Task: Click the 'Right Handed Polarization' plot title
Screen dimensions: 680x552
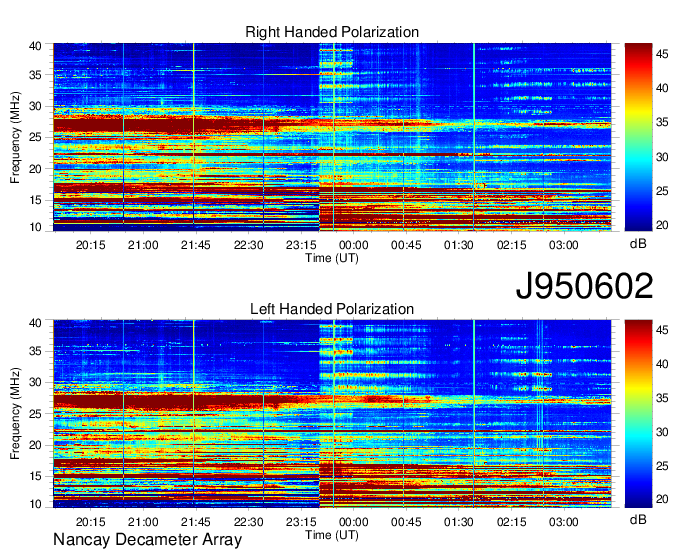Action: (332, 32)
